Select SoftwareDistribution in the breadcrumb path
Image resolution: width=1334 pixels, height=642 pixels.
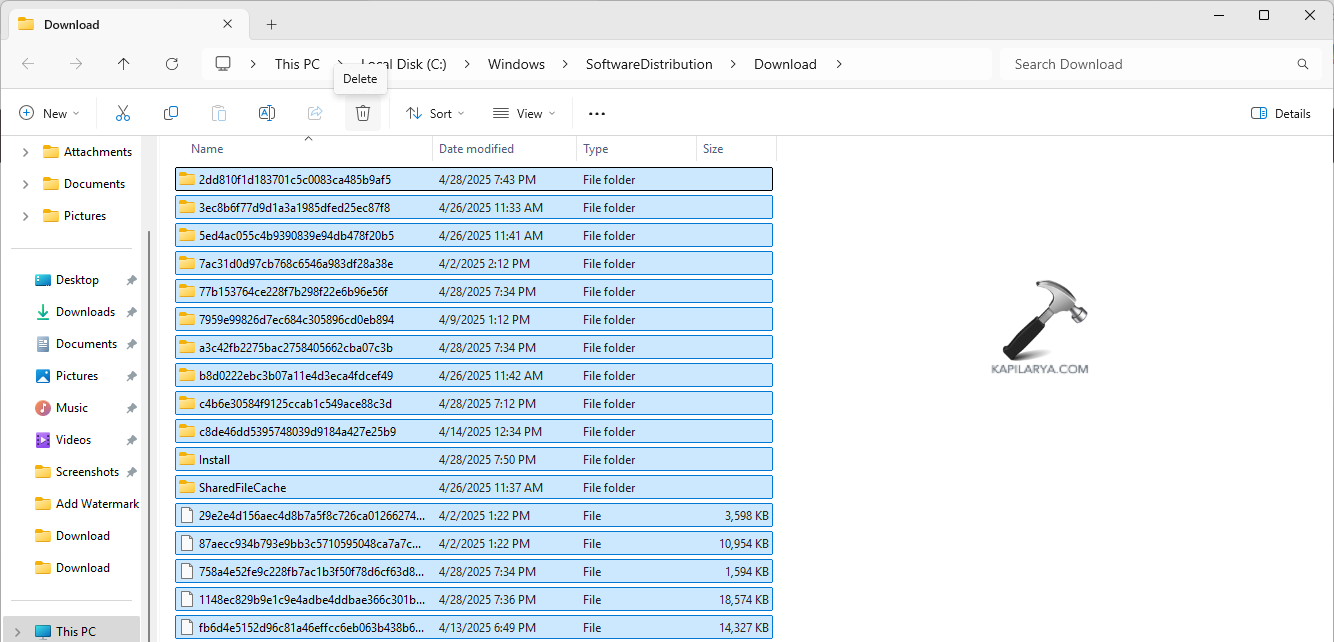649,64
